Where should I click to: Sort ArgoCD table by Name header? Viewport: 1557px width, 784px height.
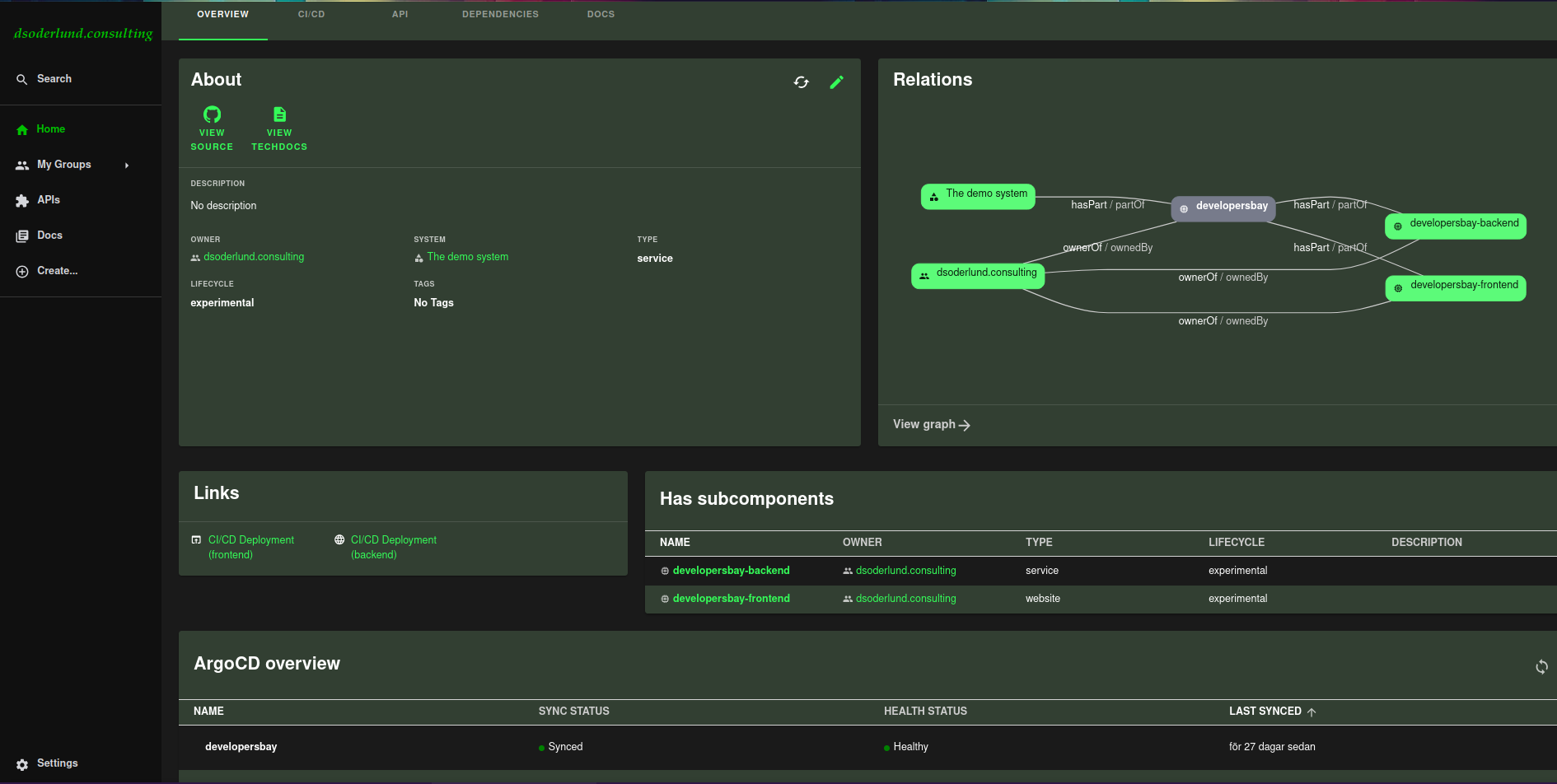tap(208, 712)
